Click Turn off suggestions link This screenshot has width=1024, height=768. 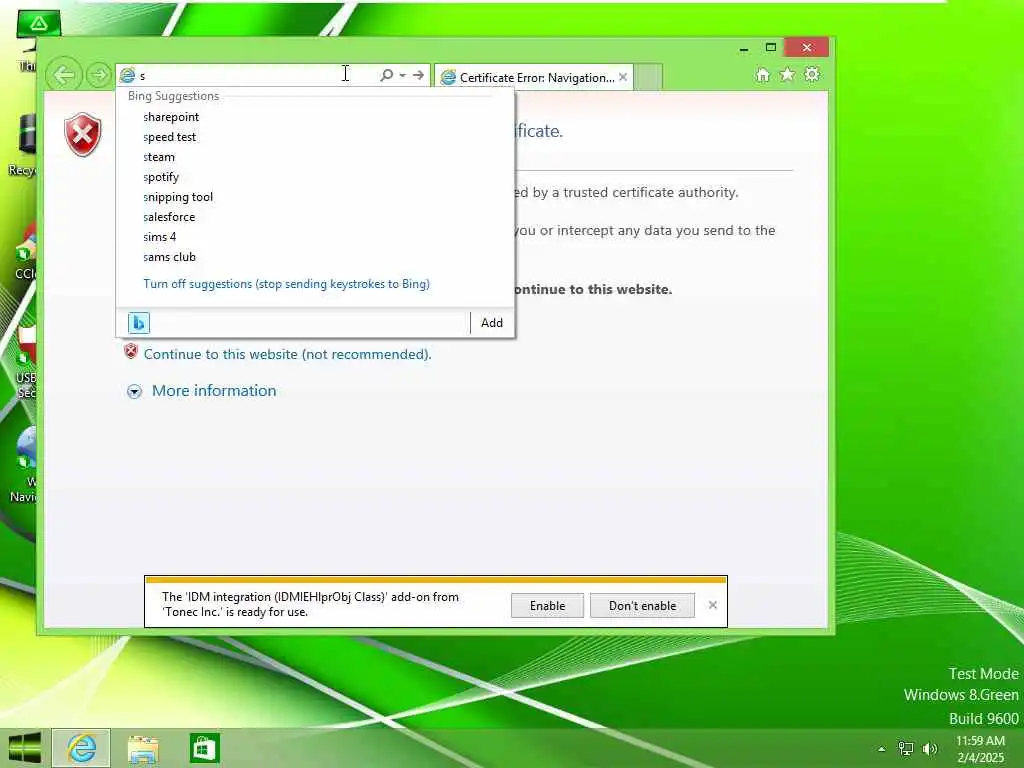(x=286, y=284)
